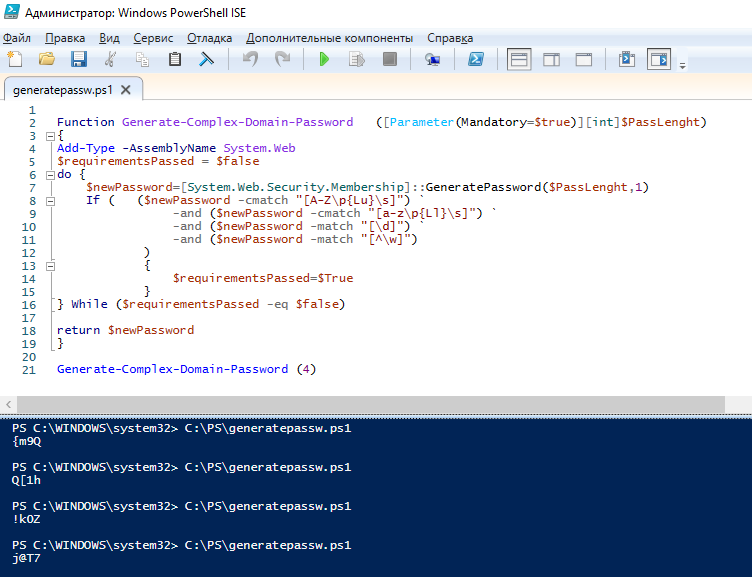This screenshot has height=577, width=752.
Task: Collapse the do block at line 6
Action: coord(50,175)
